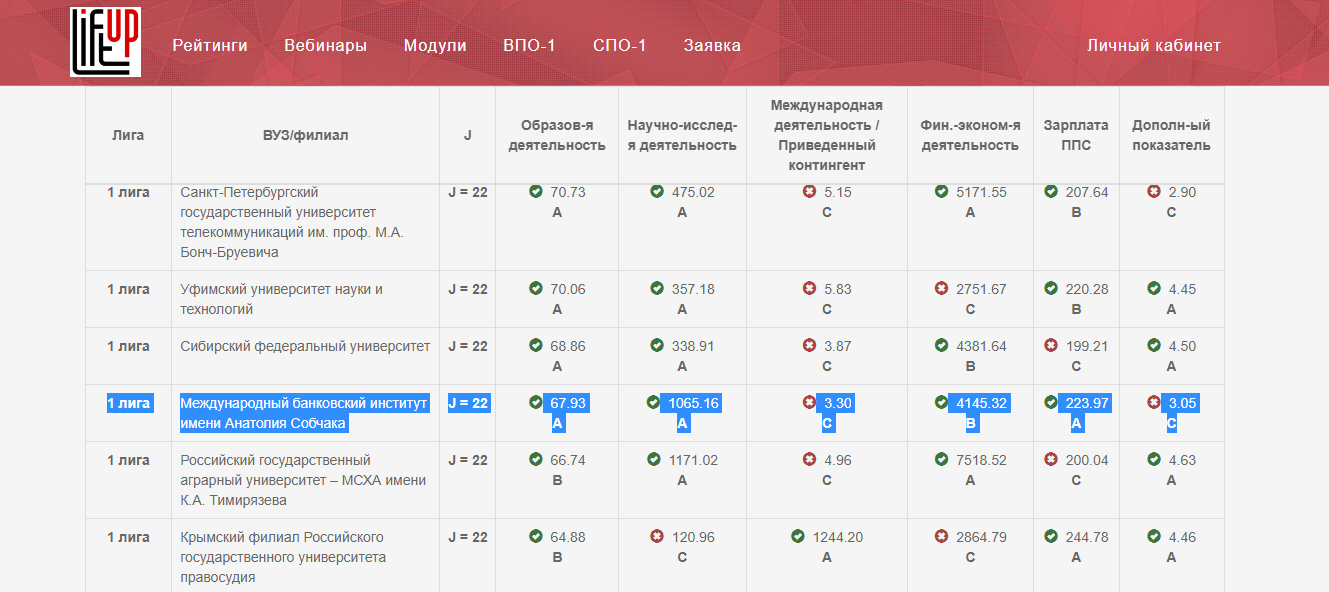Click the green check icon beside 244.78
The height and width of the screenshot is (592, 1329).
[1051, 537]
